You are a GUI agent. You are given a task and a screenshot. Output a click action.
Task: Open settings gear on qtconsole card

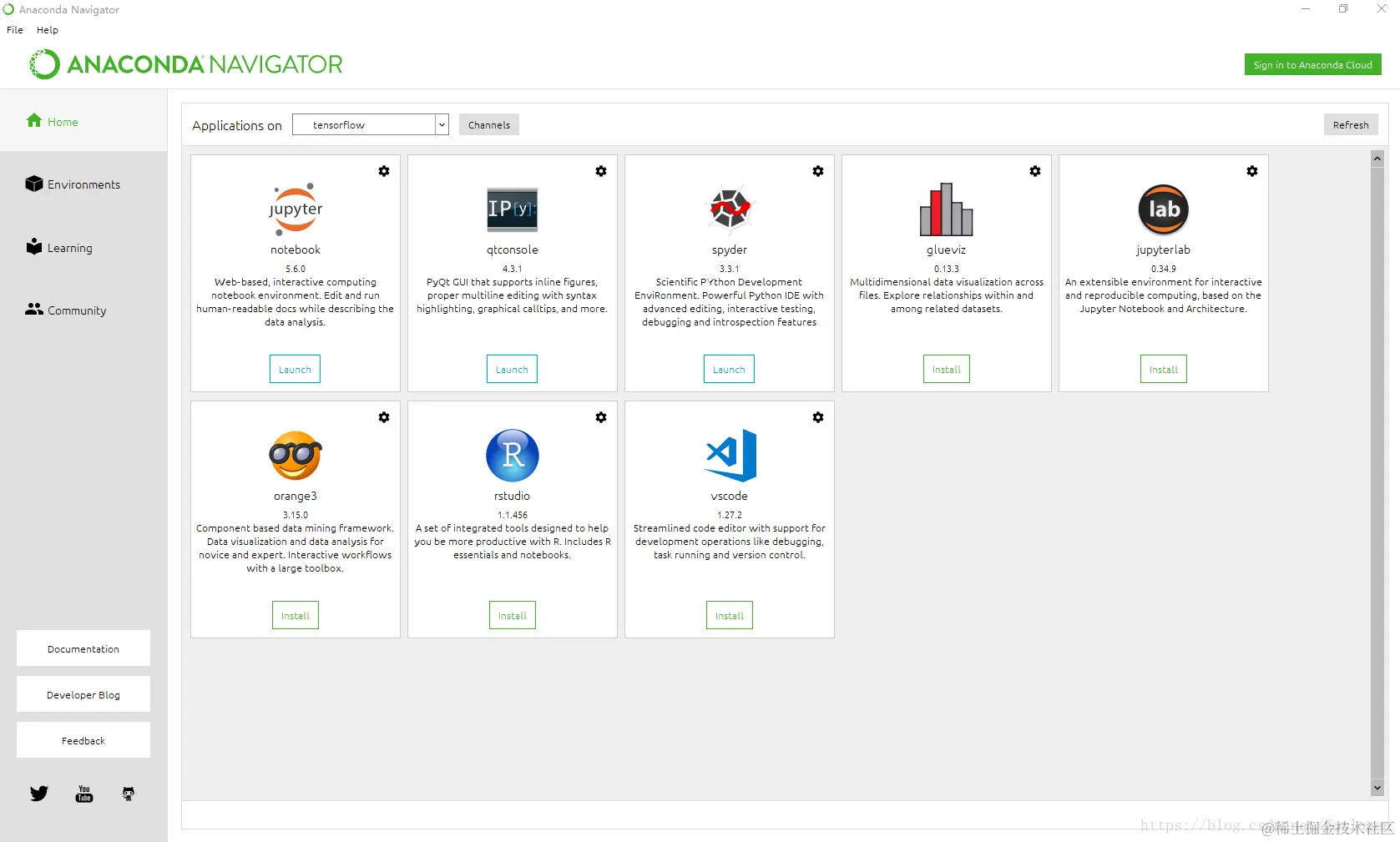click(x=601, y=171)
